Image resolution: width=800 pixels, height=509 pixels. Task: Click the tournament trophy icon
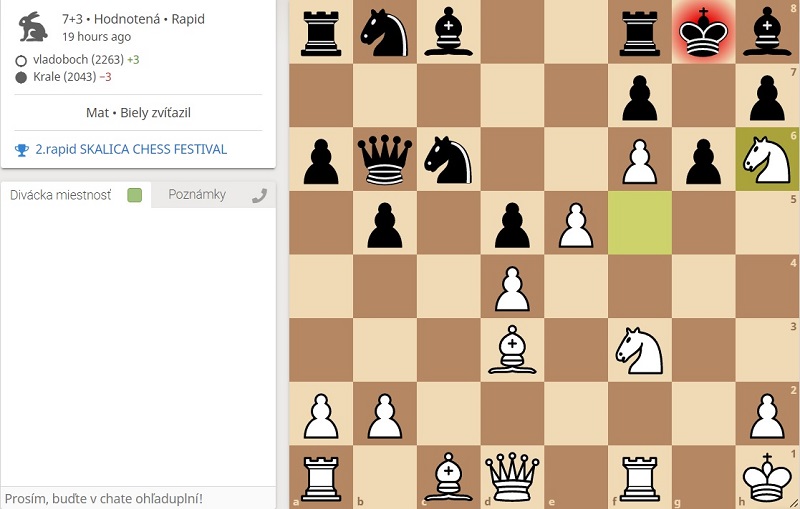coord(22,150)
